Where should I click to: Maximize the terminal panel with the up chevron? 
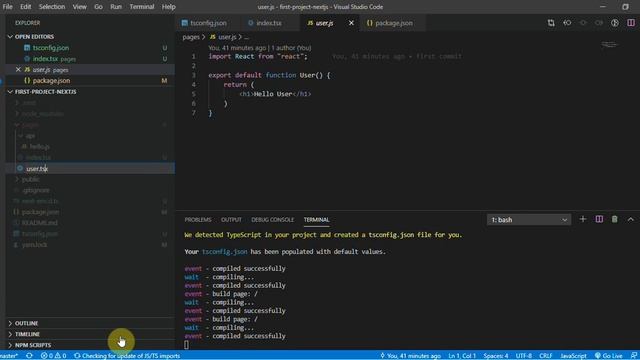(630, 219)
